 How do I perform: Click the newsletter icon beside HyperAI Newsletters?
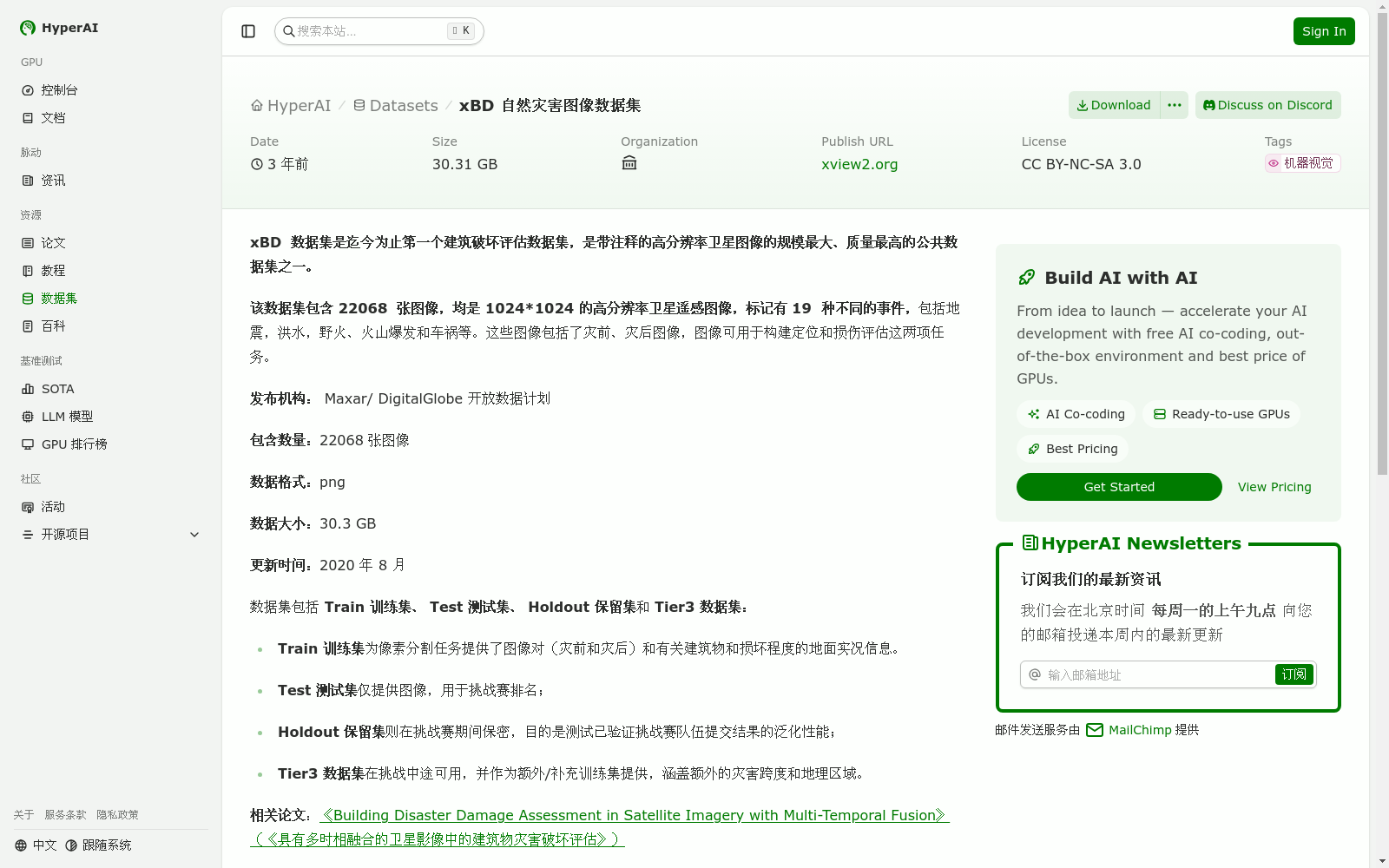coord(1030,543)
